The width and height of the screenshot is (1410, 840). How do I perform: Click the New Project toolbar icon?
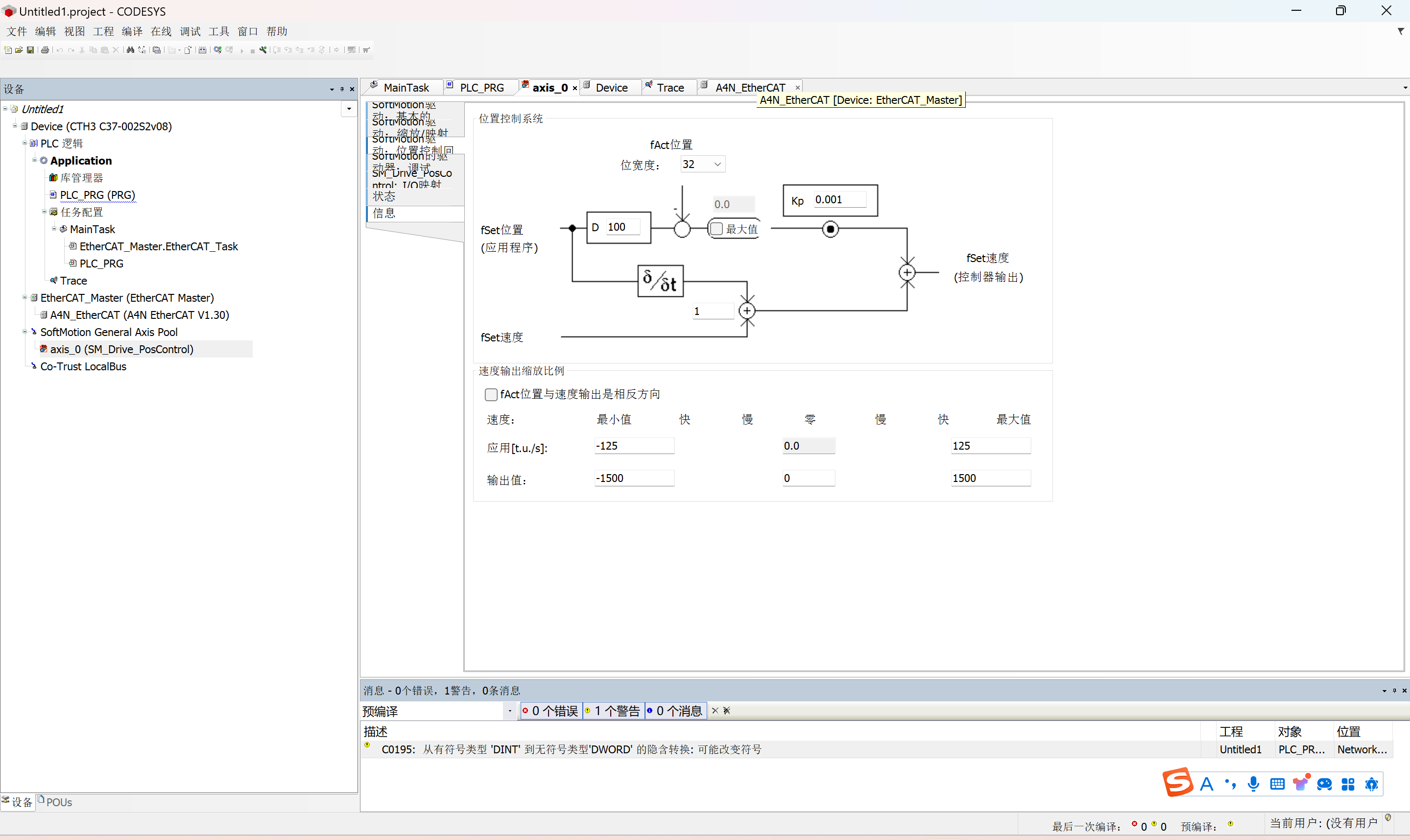(x=7, y=50)
